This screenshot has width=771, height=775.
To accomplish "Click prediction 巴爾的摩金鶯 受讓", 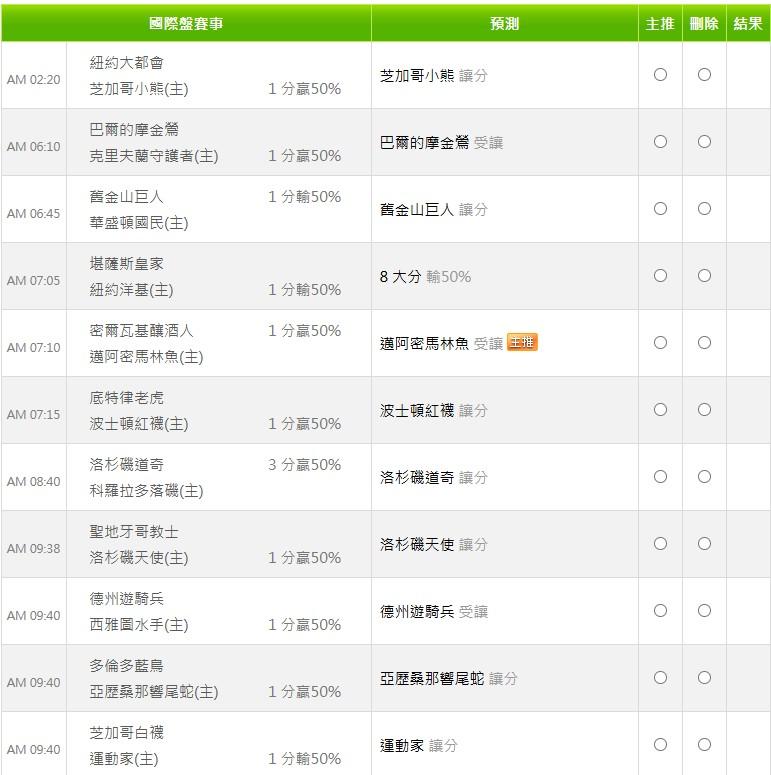I will [x=441, y=142].
